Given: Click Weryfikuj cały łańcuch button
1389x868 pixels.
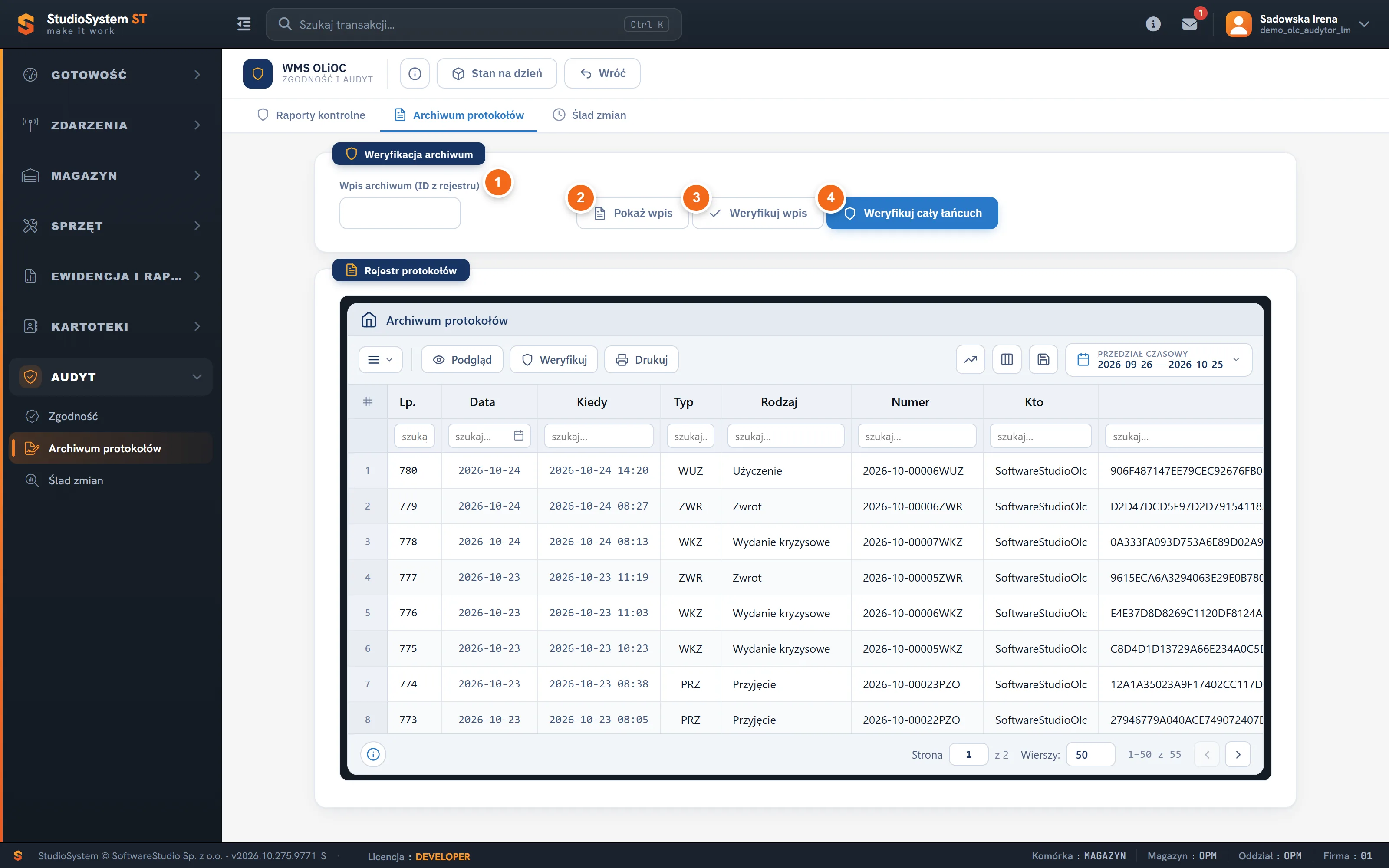Looking at the screenshot, I should 912,214.
